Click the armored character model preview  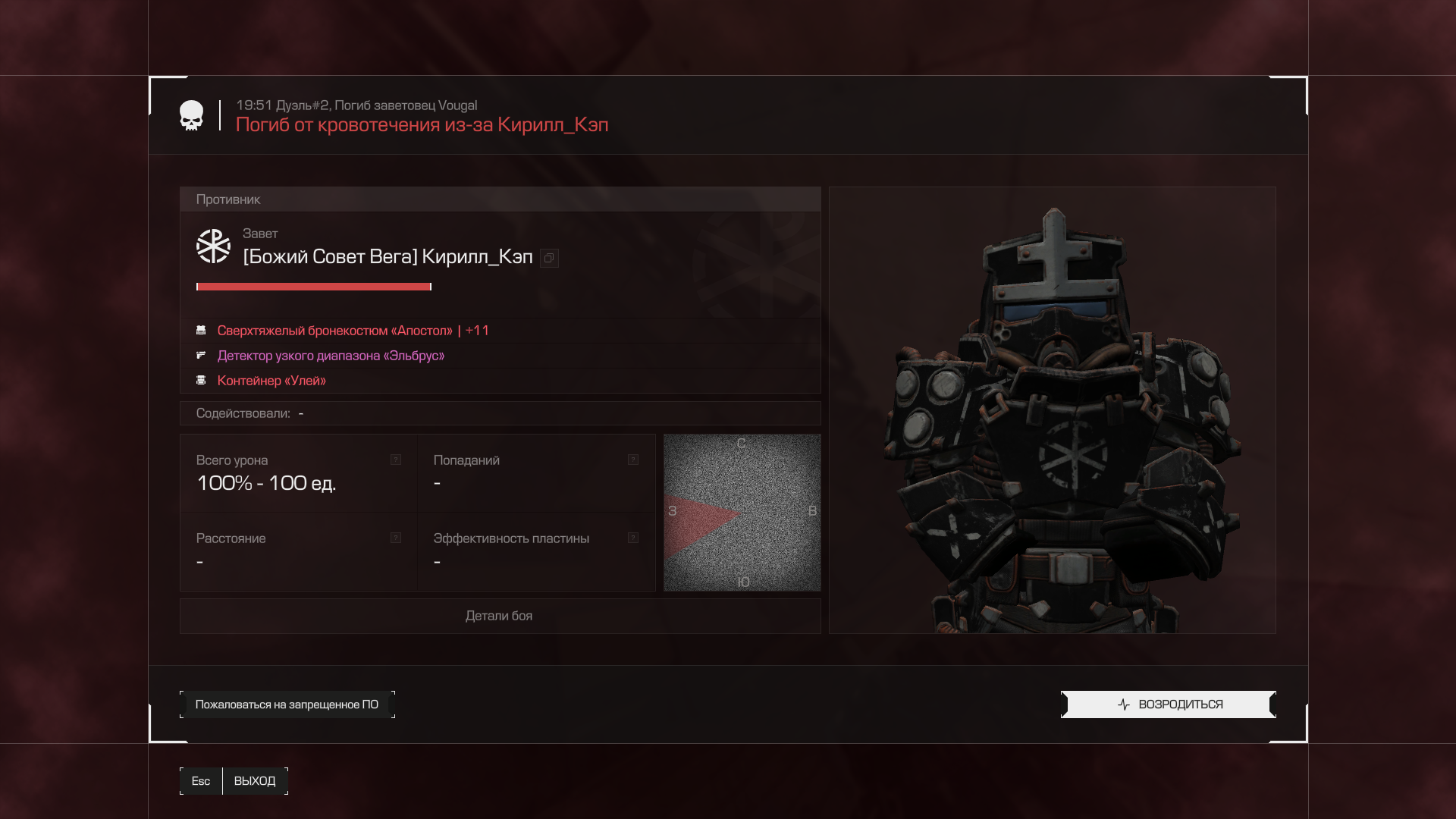point(1053,410)
